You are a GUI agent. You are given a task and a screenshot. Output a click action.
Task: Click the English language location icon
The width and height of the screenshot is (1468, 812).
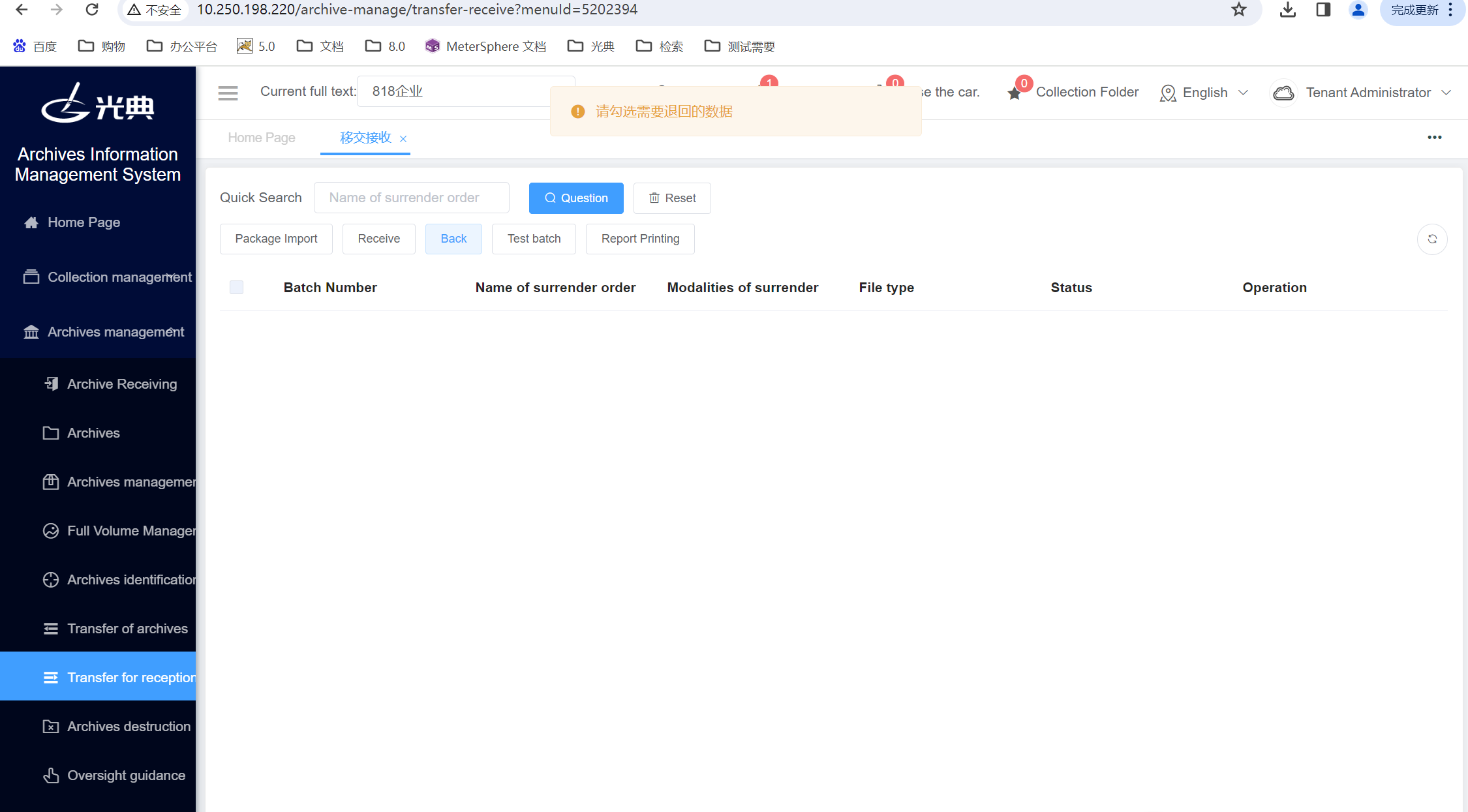point(1168,93)
